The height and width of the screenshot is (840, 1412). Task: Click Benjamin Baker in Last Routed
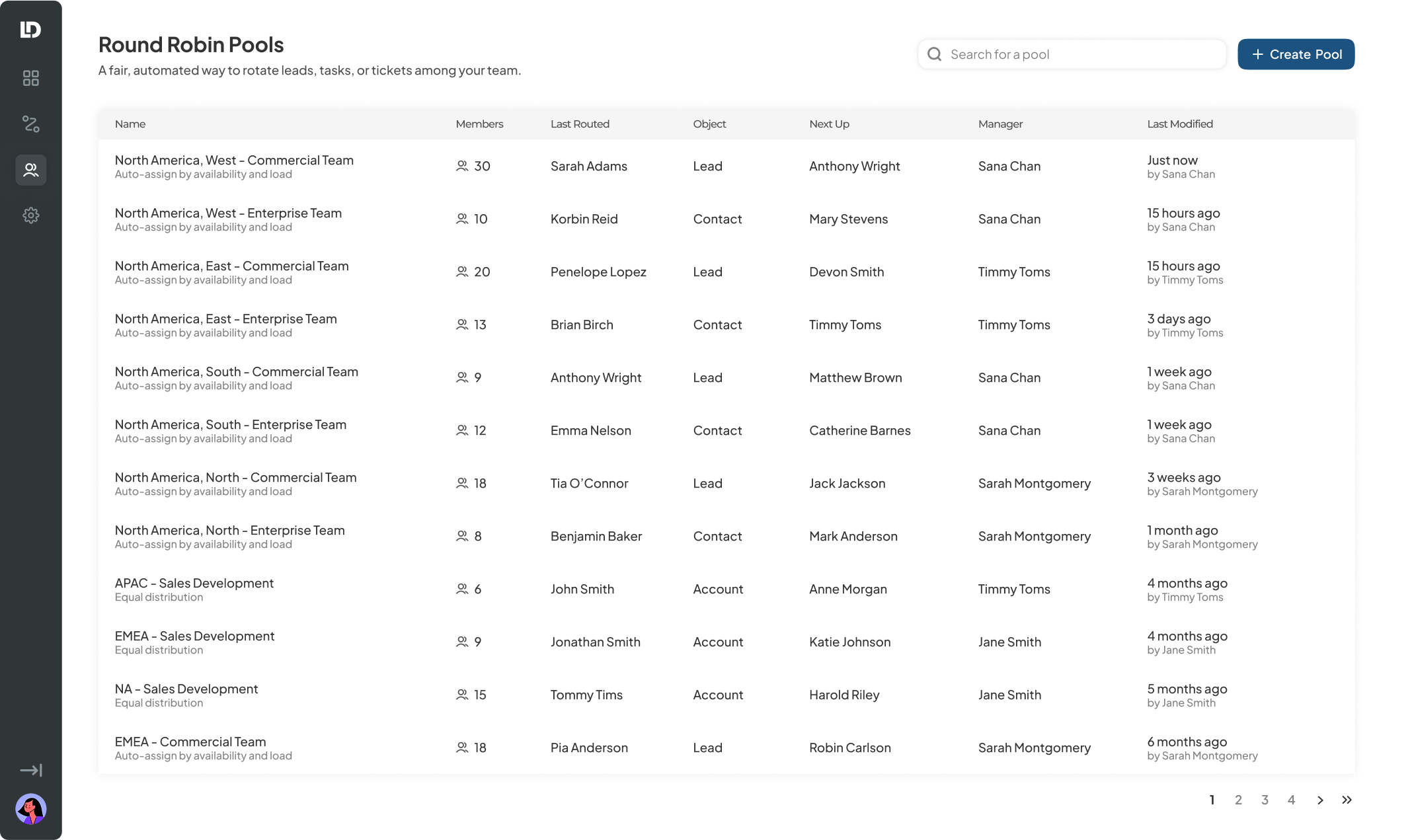[596, 537]
